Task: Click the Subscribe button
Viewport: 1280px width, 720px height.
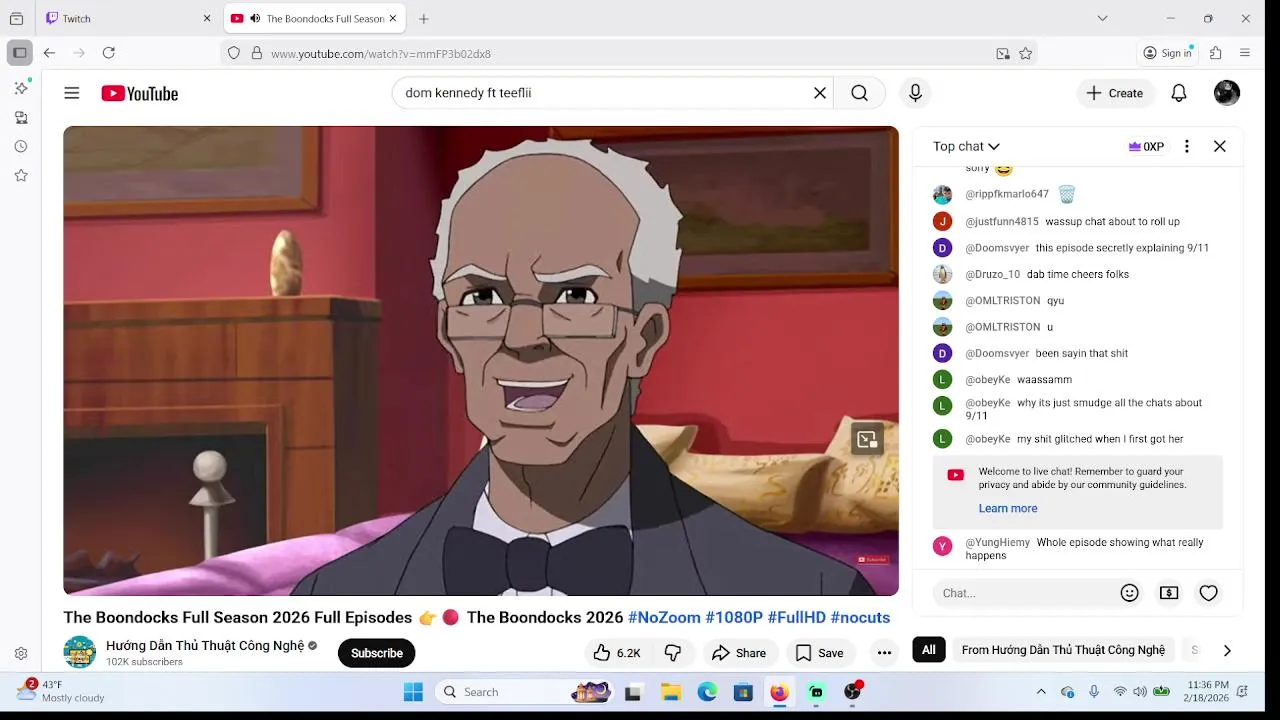Action: pyautogui.click(x=377, y=653)
